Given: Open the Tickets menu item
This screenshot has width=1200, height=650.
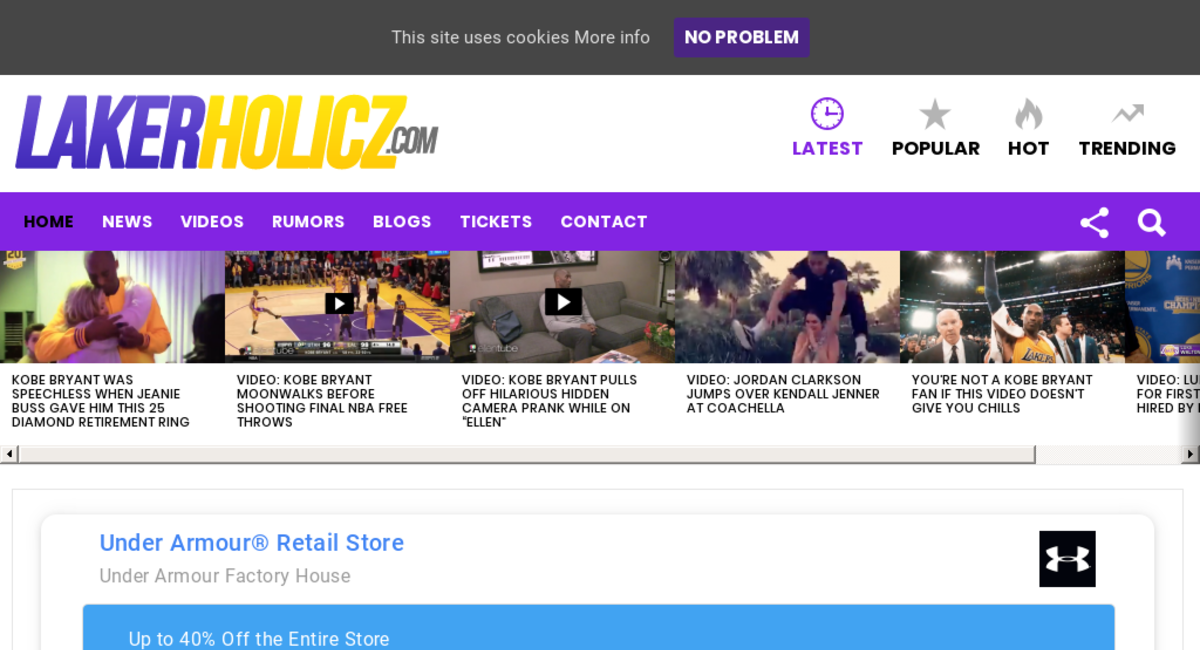Looking at the screenshot, I should tap(496, 222).
